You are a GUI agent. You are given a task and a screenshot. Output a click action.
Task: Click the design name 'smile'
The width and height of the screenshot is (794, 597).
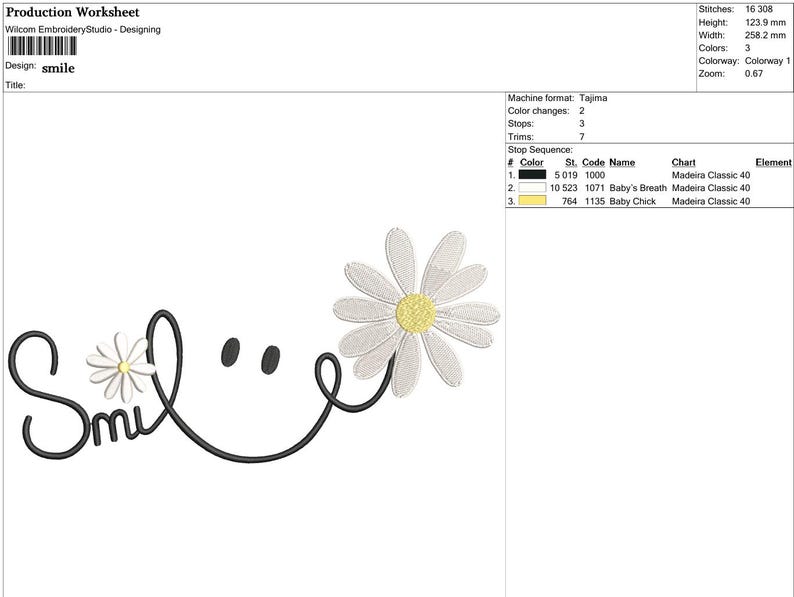tap(58, 68)
